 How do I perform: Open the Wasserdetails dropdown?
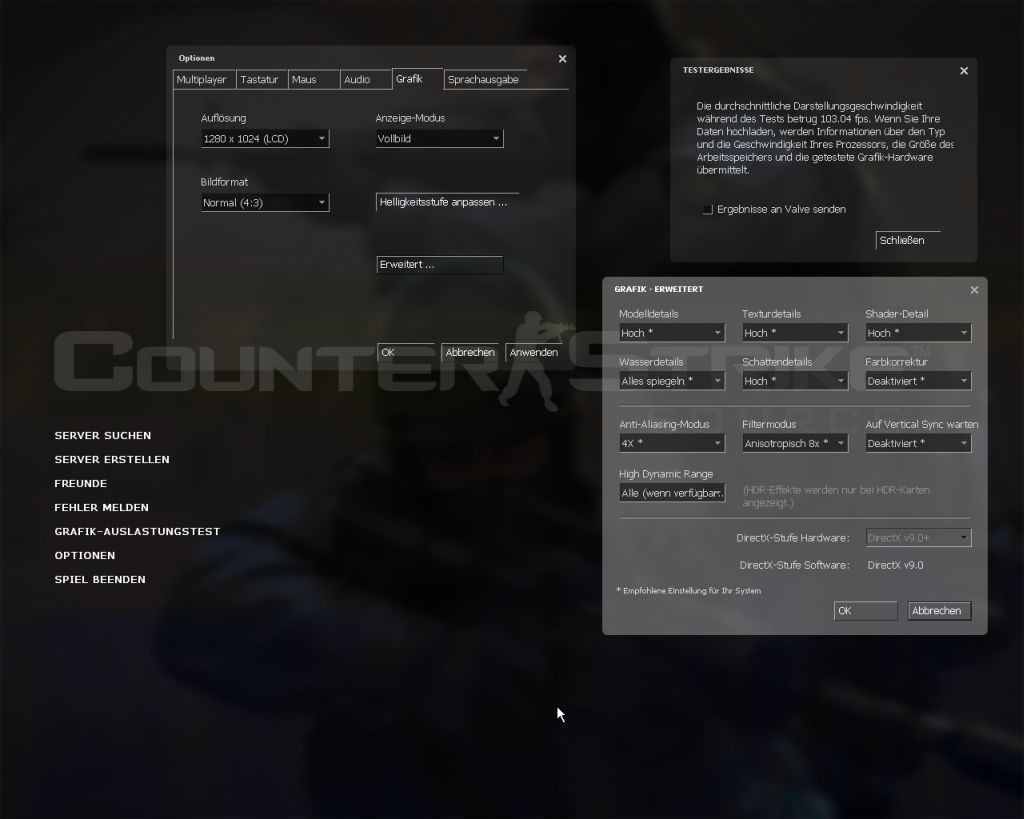(x=671, y=381)
